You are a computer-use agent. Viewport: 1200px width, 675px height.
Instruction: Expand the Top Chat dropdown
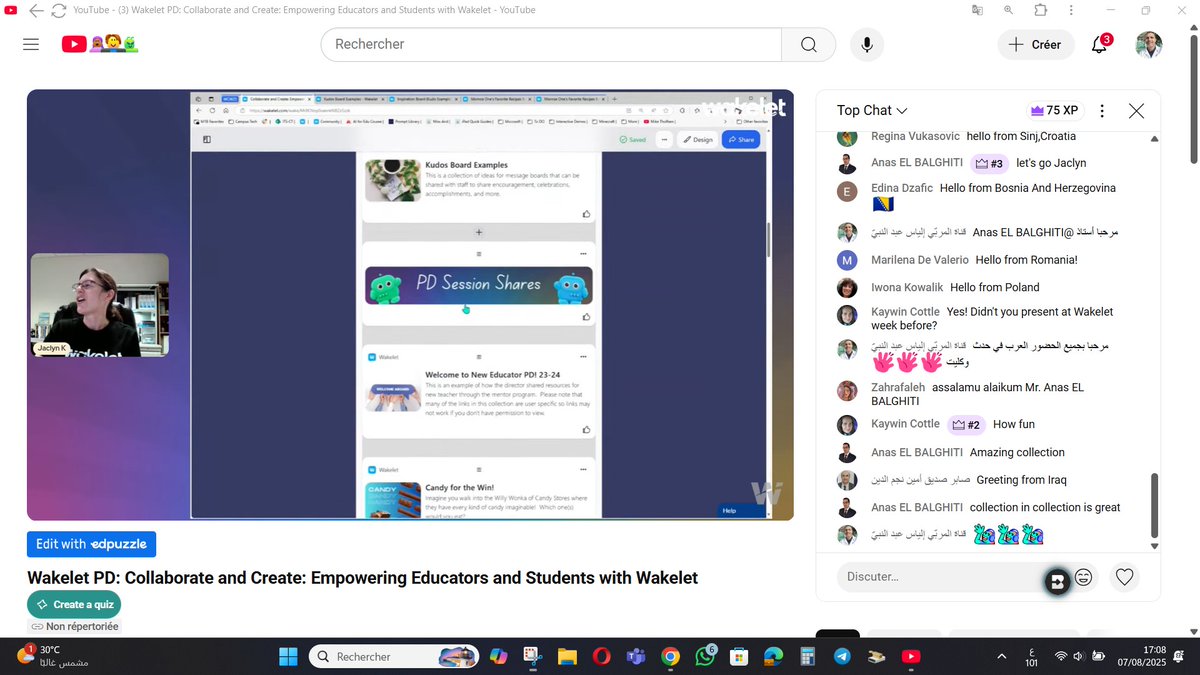click(872, 111)
